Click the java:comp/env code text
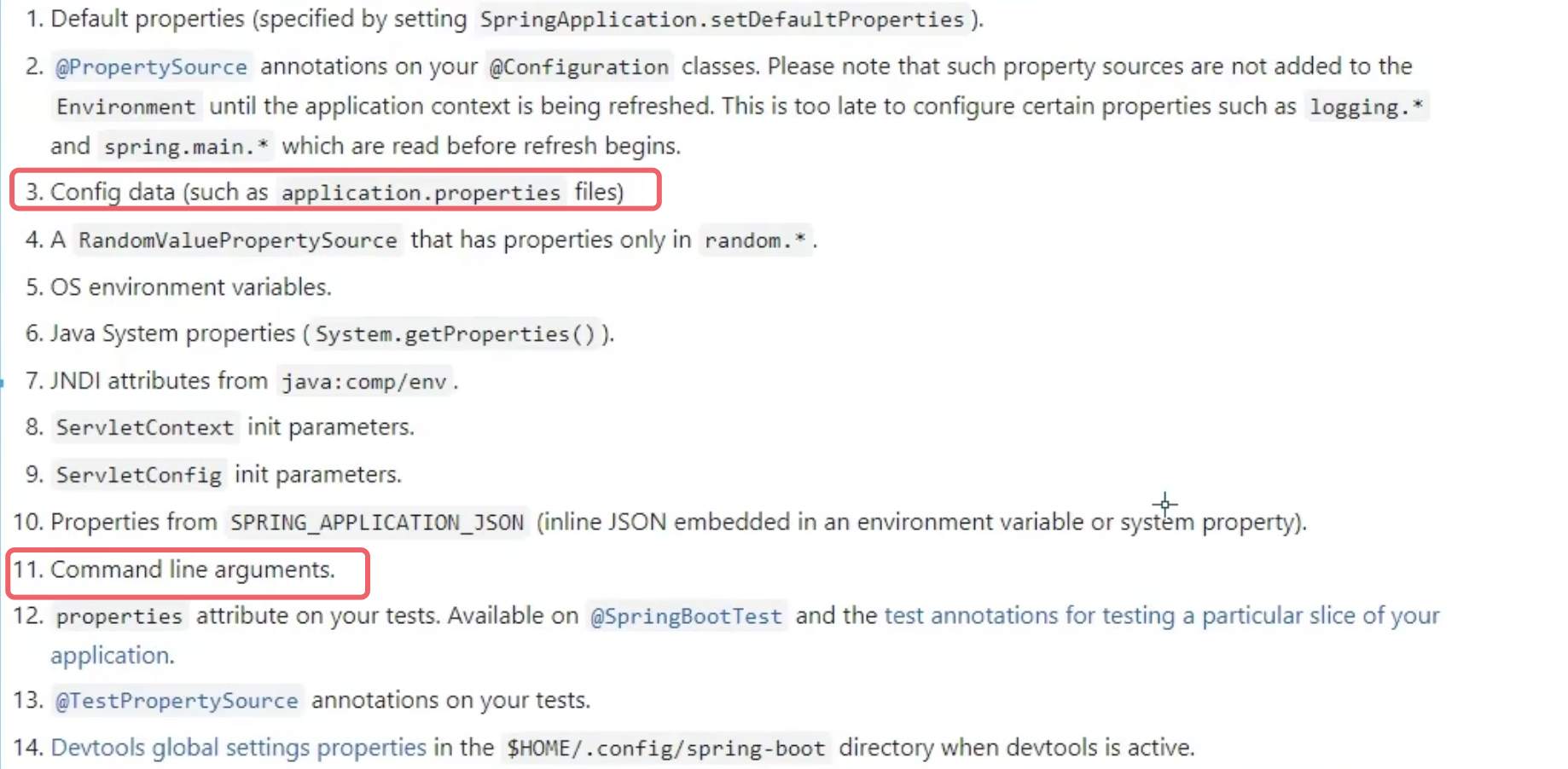This screenshot has height=769, width=1568. coord(364,381)
